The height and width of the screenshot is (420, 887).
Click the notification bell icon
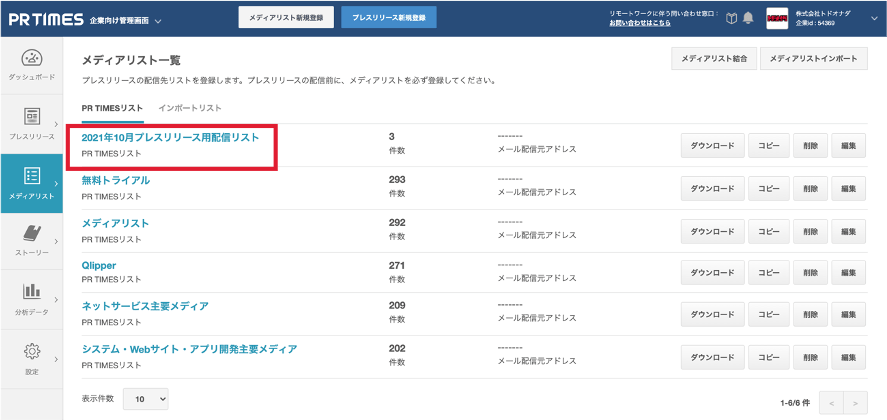pyautogui.click(x=748, y=18)
